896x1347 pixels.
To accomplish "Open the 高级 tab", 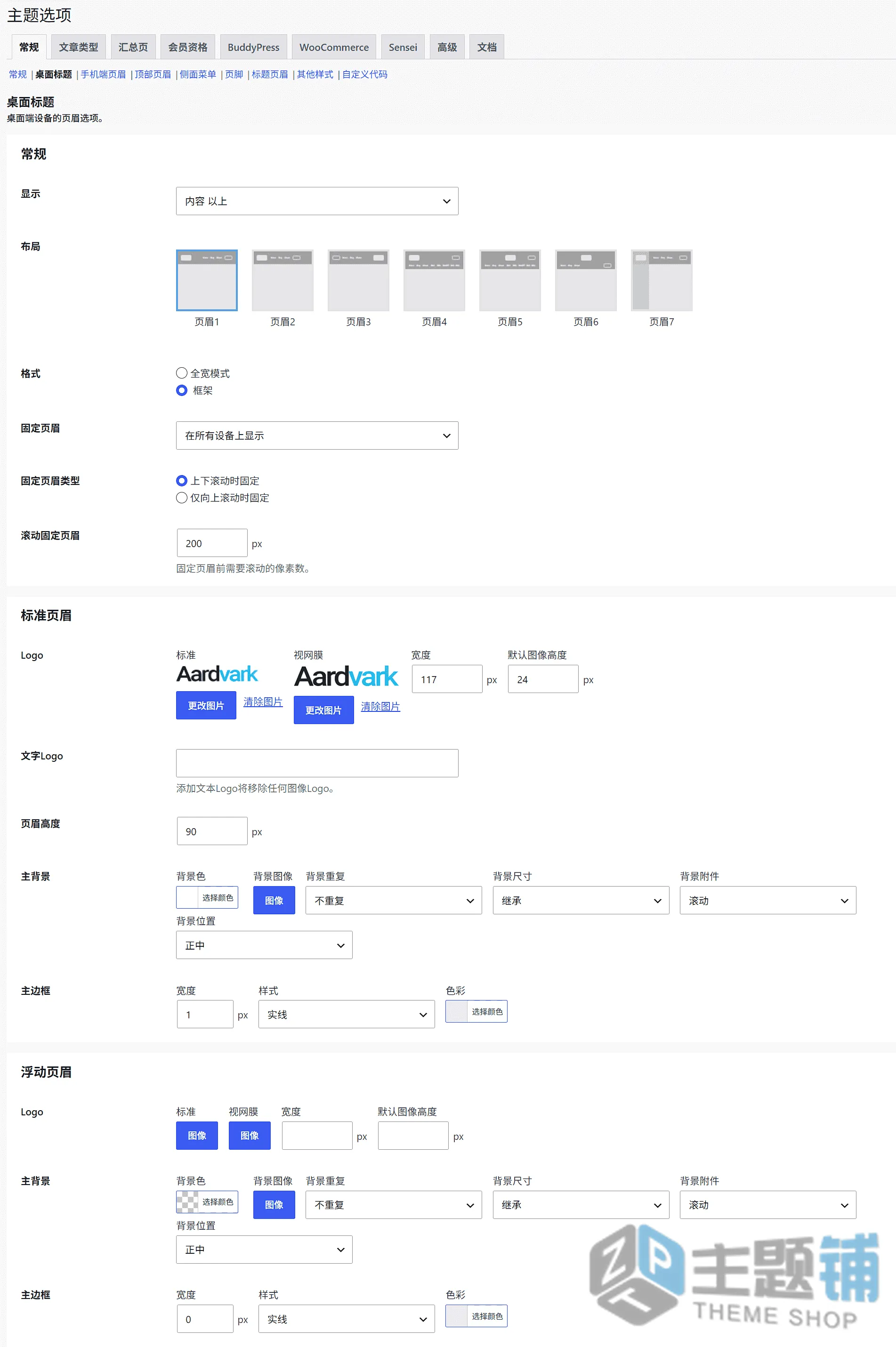I will coord(447,47).
